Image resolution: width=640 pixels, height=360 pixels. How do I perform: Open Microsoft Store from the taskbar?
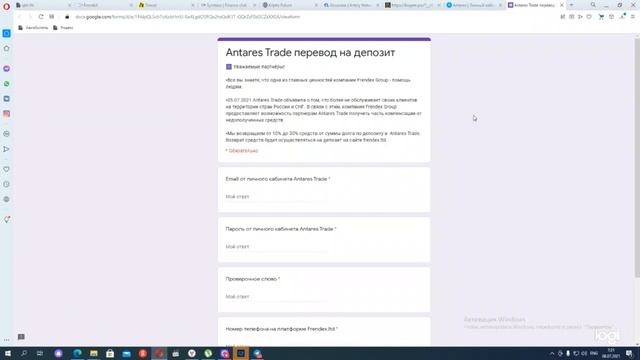pos(110,353)
